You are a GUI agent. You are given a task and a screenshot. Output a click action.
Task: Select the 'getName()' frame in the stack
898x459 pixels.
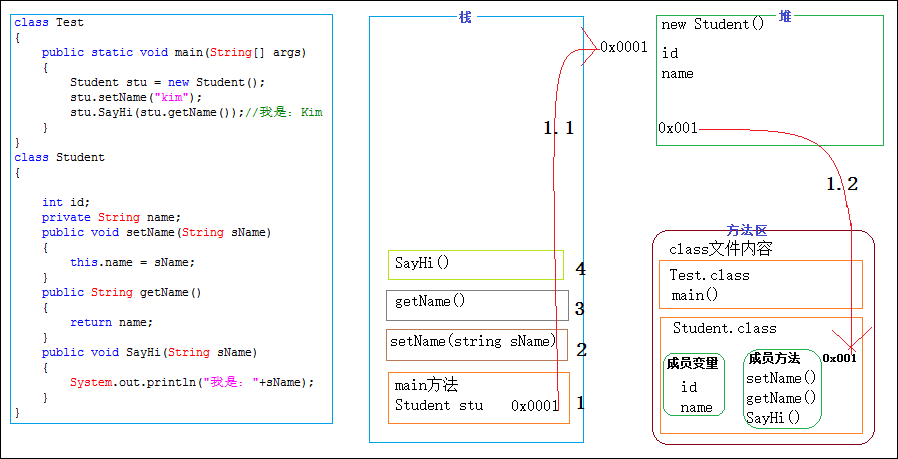477,305
